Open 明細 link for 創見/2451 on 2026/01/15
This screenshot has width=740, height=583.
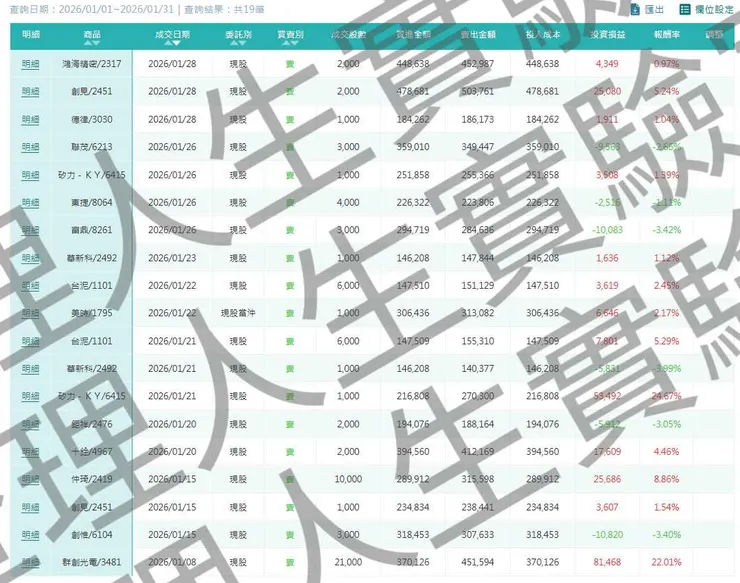[x=30, y=507]
